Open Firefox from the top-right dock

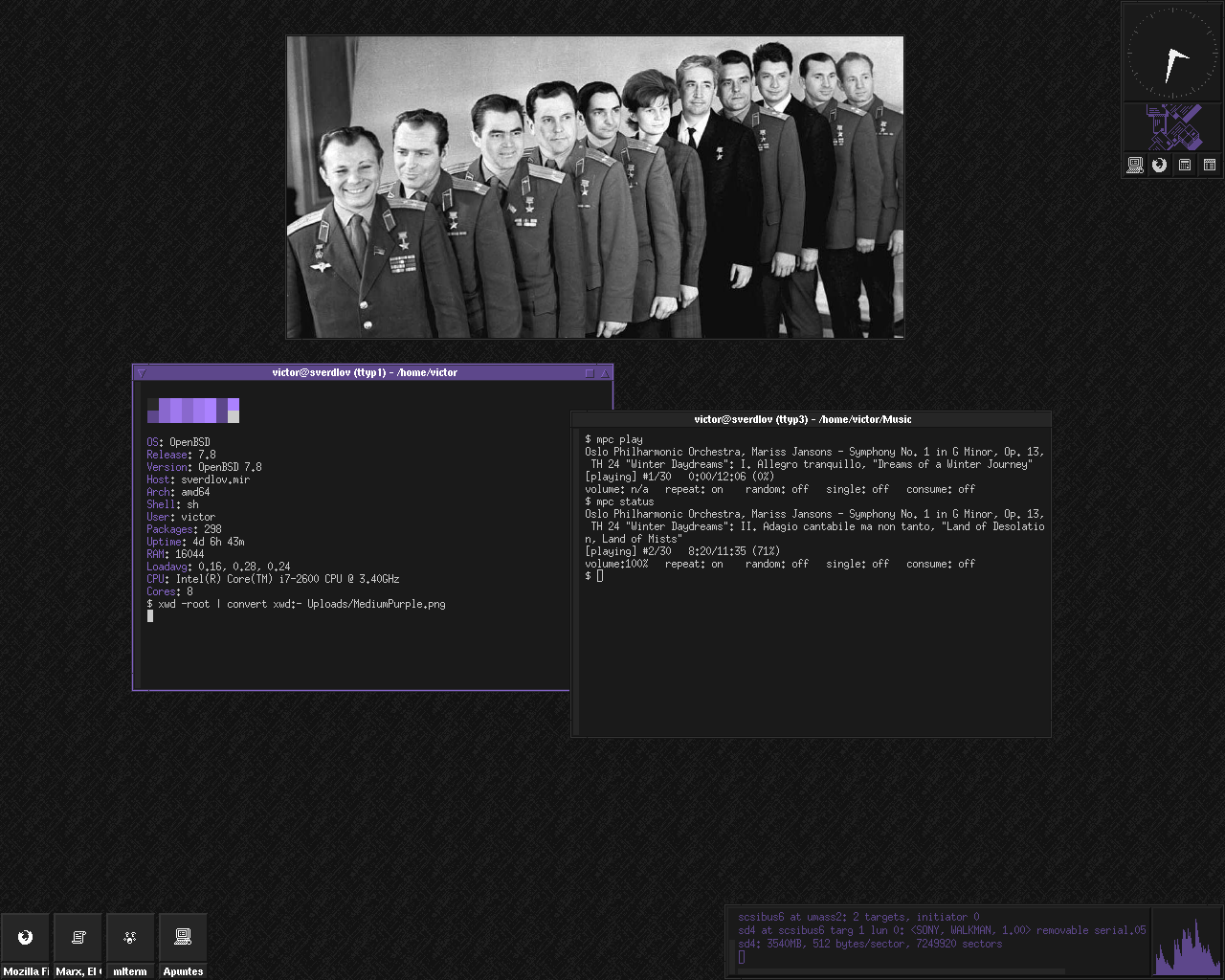click(x=1160, y=166)
